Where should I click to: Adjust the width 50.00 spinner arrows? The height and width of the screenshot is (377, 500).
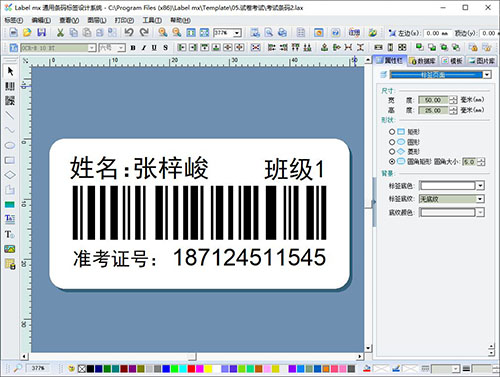[x=453, y=100]
